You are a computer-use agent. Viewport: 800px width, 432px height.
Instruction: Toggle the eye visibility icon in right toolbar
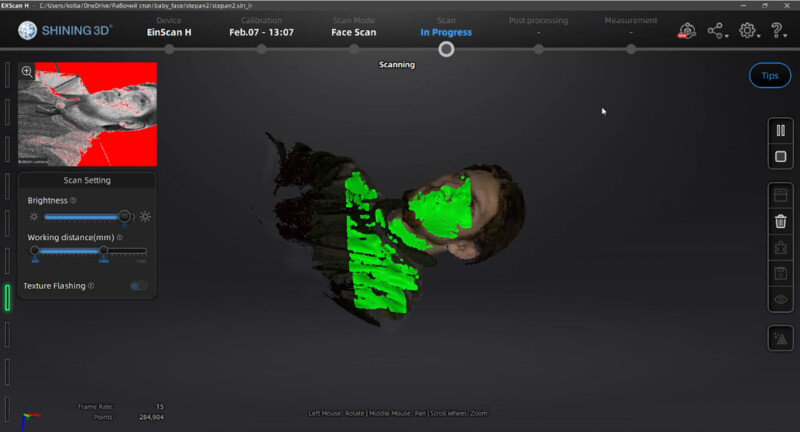(x=781, y=299)
